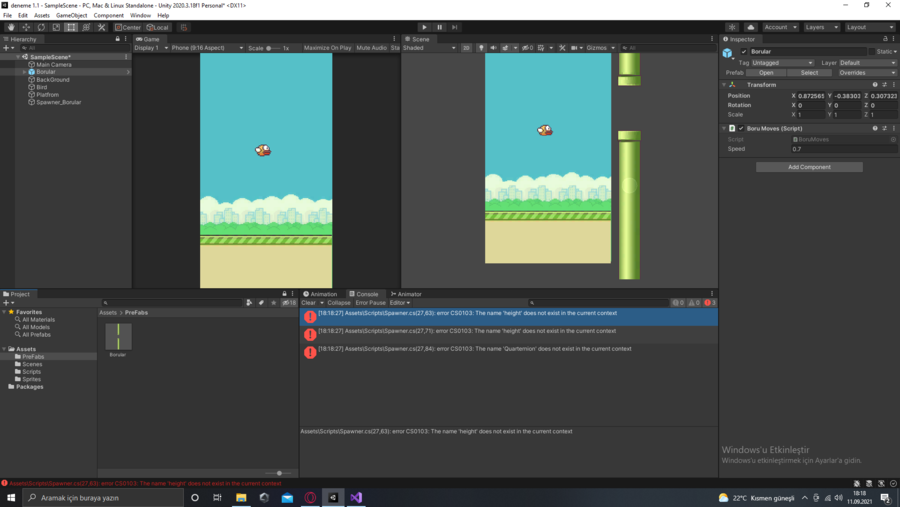900x507 pixels.
Task: Open Scene component editor tools icon
Action: coord(562,48)
